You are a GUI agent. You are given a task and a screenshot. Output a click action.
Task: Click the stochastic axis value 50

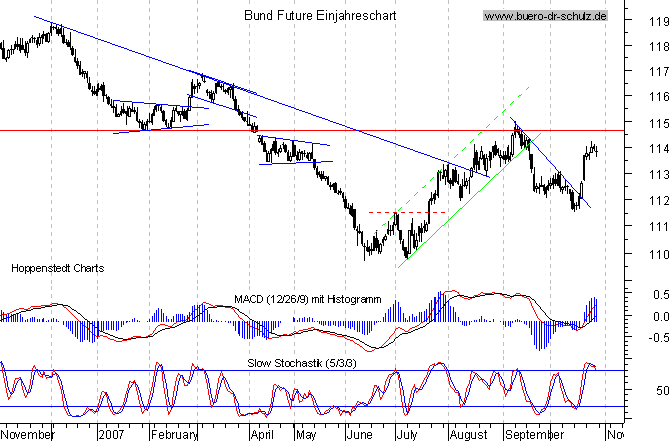[663, 390]
